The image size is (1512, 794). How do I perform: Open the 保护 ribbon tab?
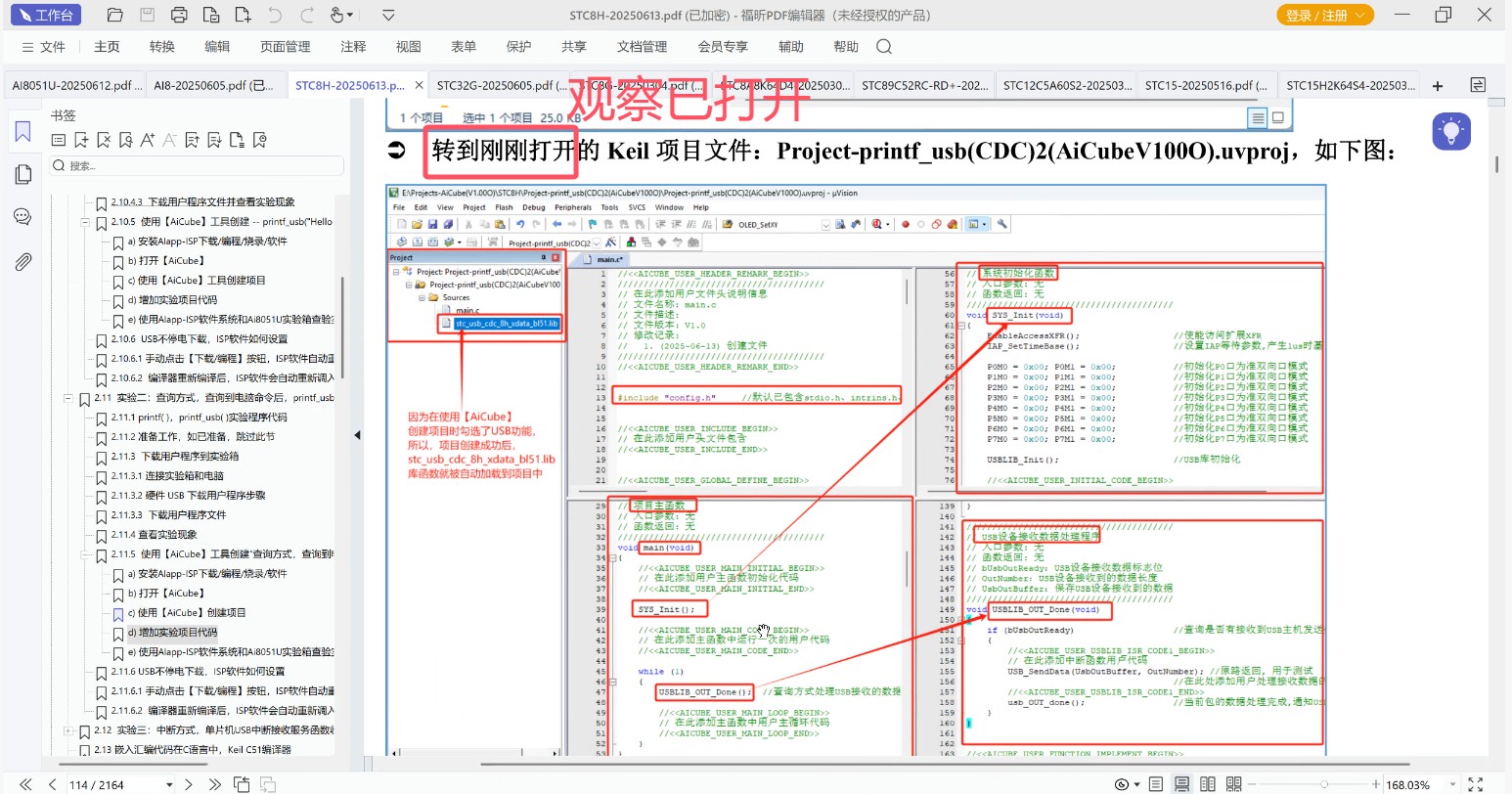(518, 46)
